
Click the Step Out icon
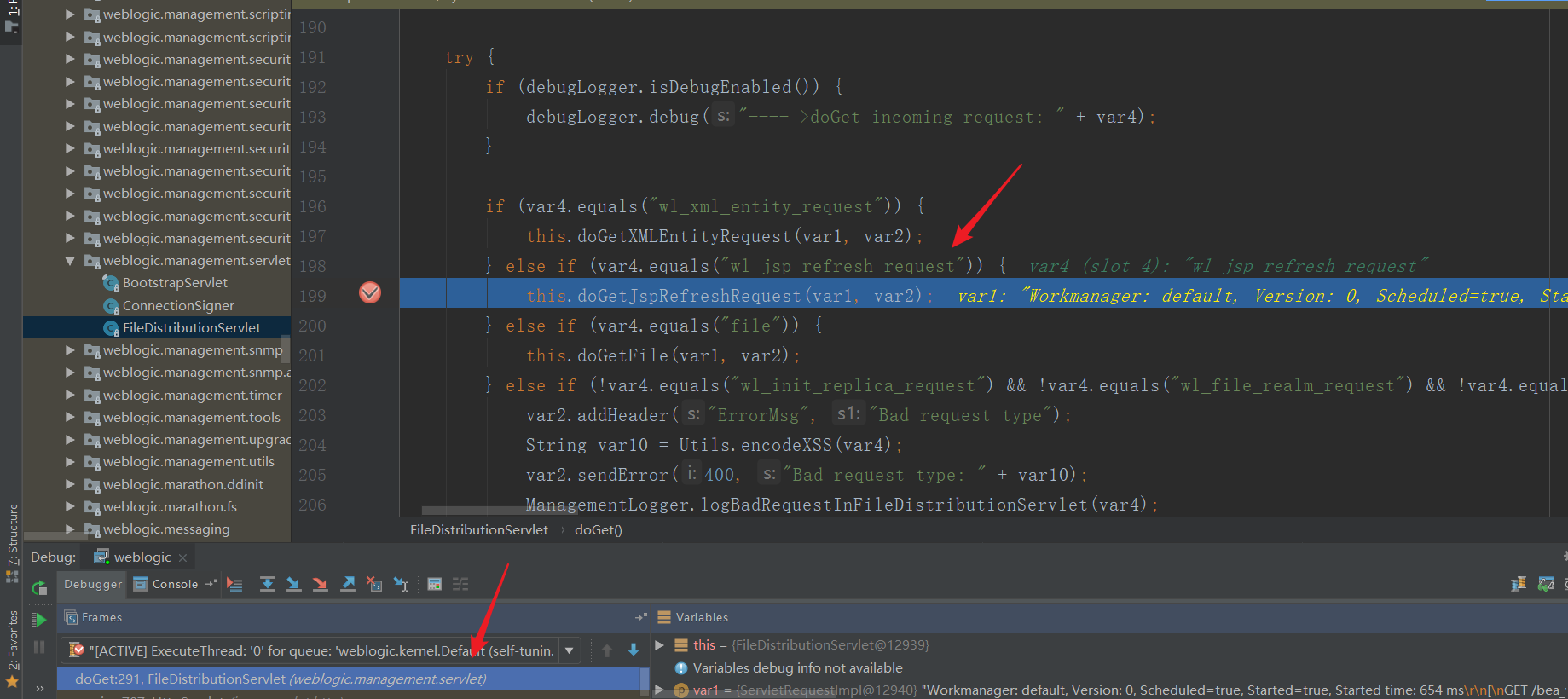click(x=348, y=584)
